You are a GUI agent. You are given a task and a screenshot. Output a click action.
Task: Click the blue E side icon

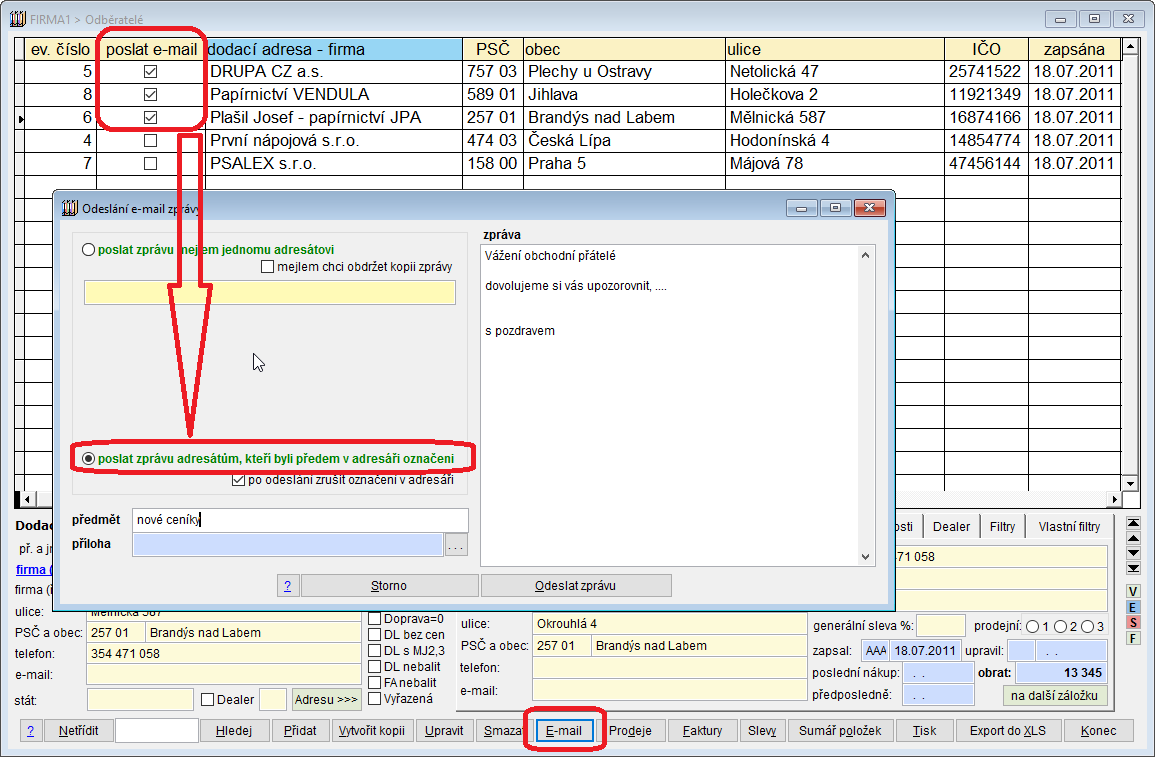tap(1133, 607)
